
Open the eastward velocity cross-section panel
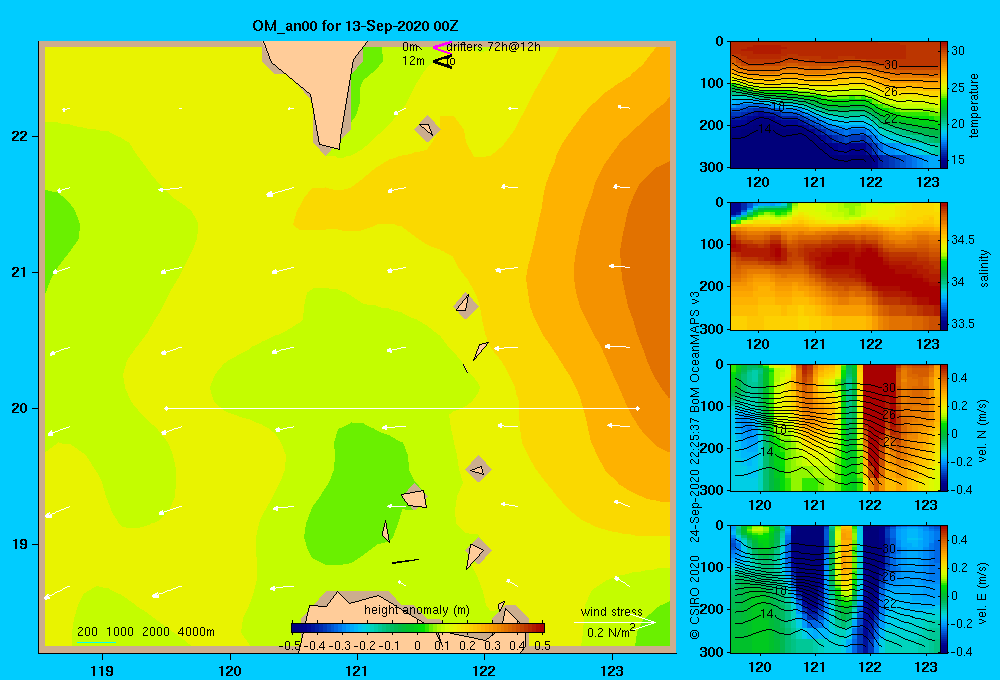click(x=834, y=589)
